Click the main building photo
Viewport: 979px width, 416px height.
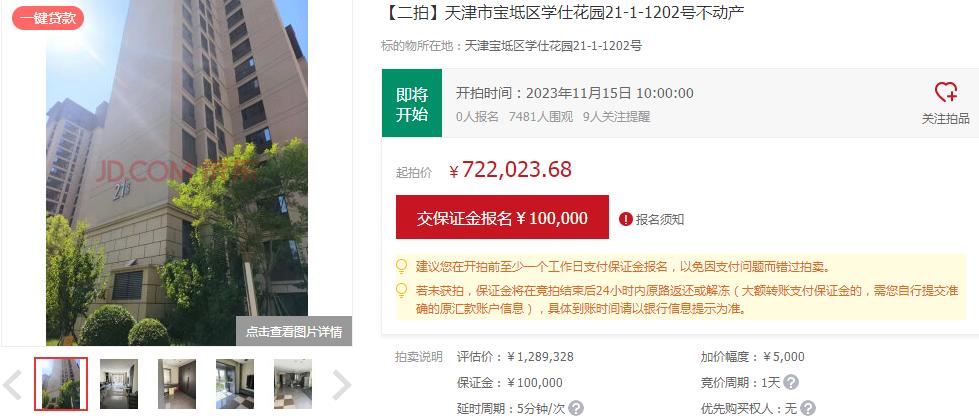(x=177, y=172)
